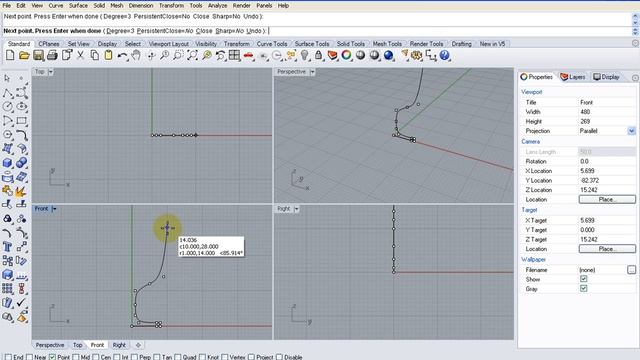Open the Top viewport menu arrow
Screen dimensions: 640x360
click(51, 72)
